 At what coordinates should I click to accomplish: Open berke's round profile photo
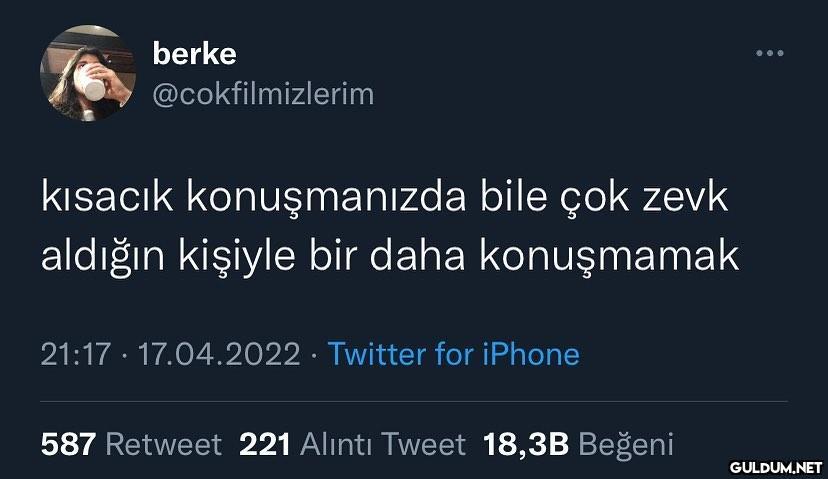88,73
